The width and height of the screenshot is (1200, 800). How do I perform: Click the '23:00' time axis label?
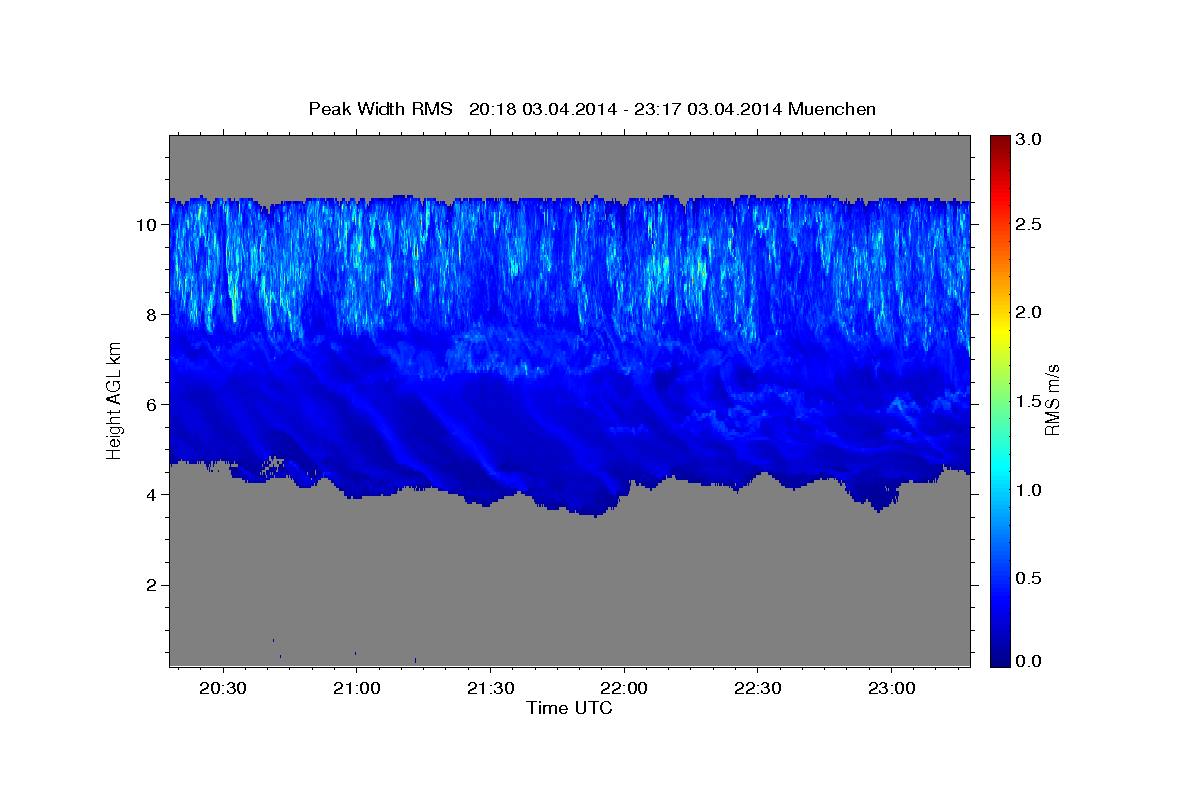891,688
